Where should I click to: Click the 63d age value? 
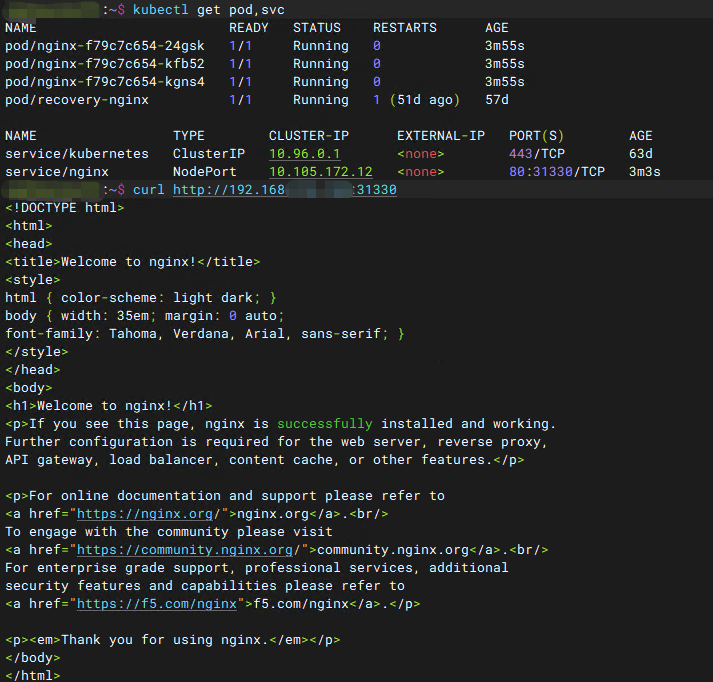pyautogui.click(x=641, y=154)
